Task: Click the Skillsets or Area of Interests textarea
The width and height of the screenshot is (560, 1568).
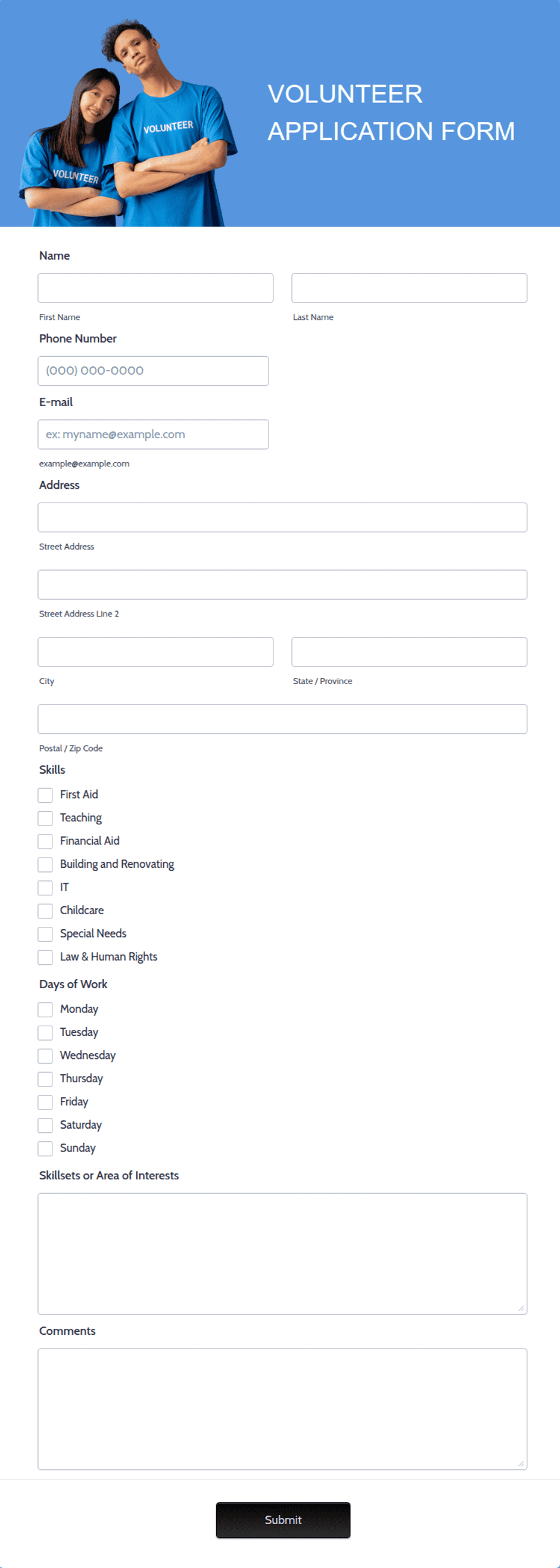Action: pos(282,1253)
